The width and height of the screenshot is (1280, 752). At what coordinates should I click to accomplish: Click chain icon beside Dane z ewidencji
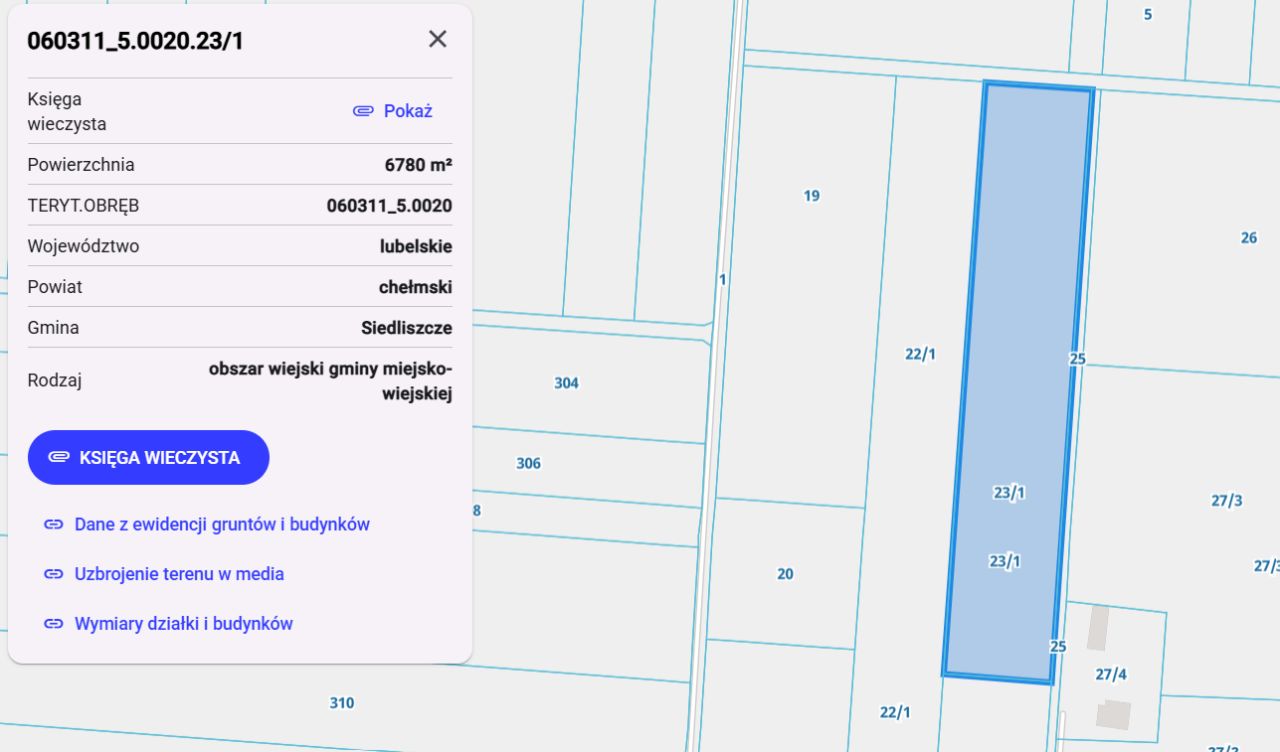click(x=53, y=524)
